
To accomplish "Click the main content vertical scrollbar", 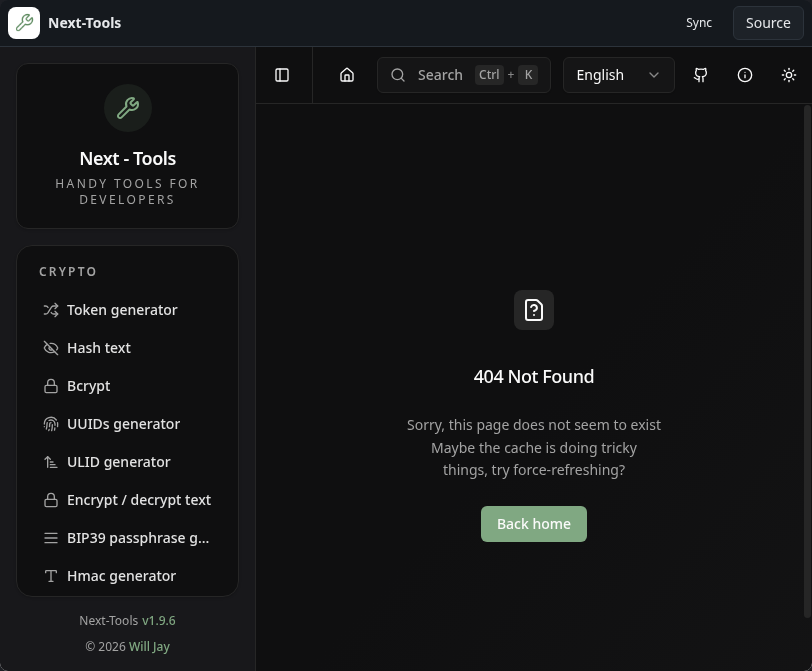I will tap(807, 361).
